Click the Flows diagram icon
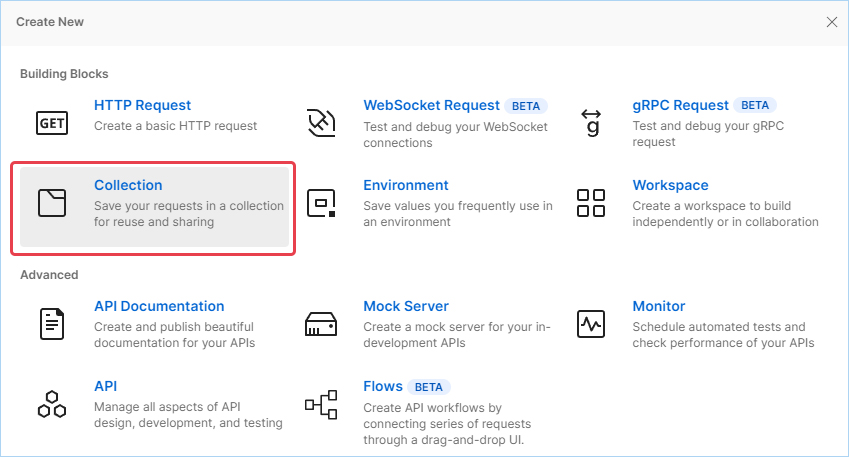 [x=321, y=404]
